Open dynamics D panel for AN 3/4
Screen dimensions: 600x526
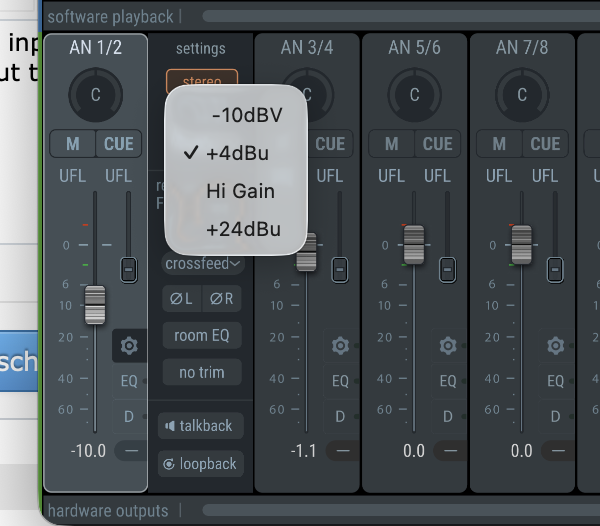[x=340, y=416]
